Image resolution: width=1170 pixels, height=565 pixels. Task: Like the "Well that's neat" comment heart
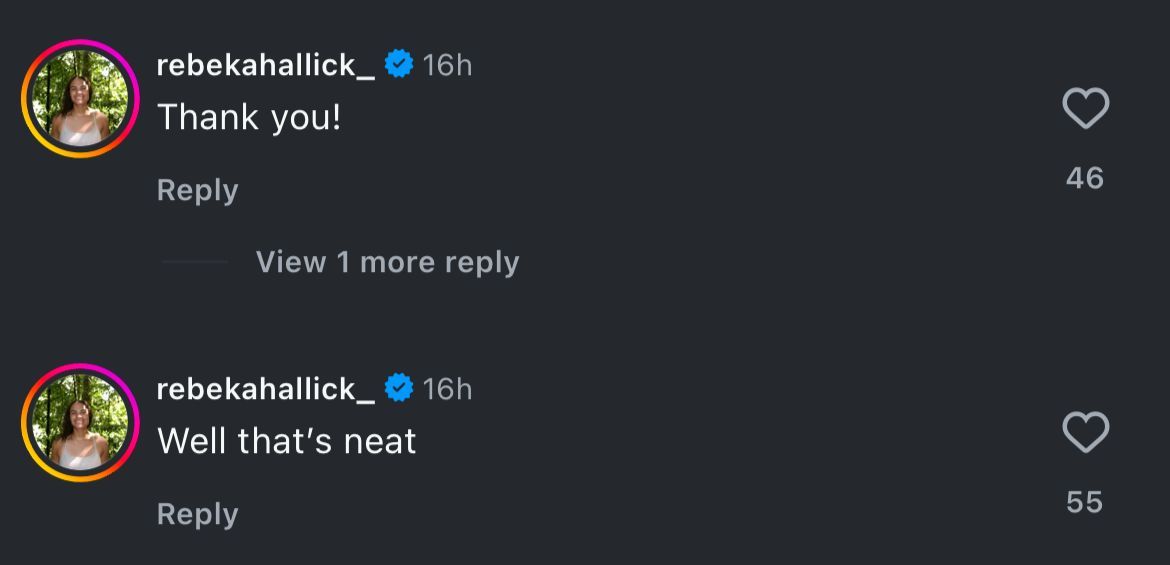coord(1085,433)
